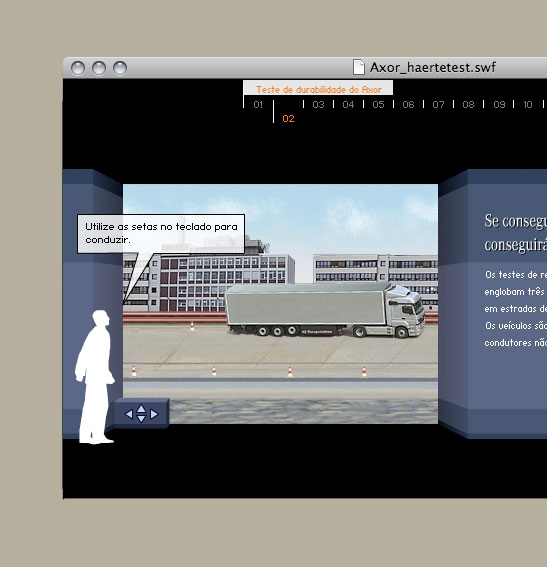547x567 pixels.
Task: Minimize the window with the middle title-bar button
Action: pos(99,68)
